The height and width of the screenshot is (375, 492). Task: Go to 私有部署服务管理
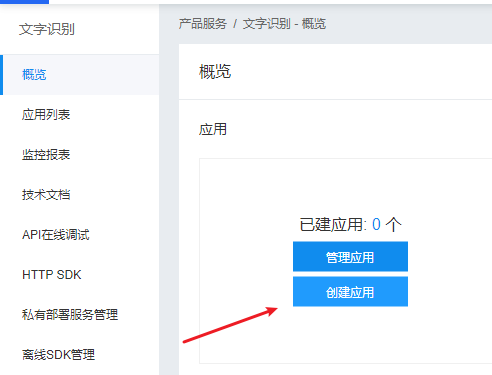pos(79,315)
